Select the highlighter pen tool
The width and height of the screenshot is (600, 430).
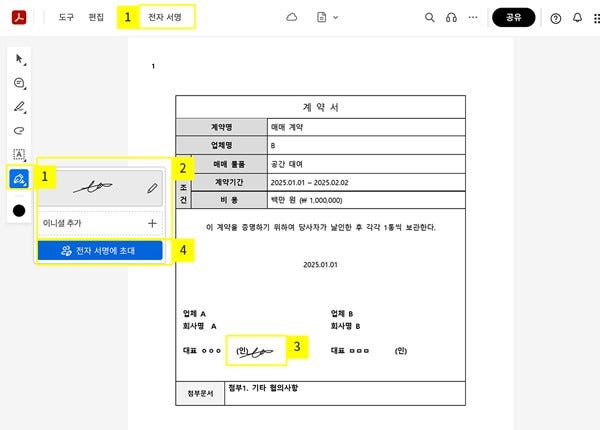(x=19, y=107)
